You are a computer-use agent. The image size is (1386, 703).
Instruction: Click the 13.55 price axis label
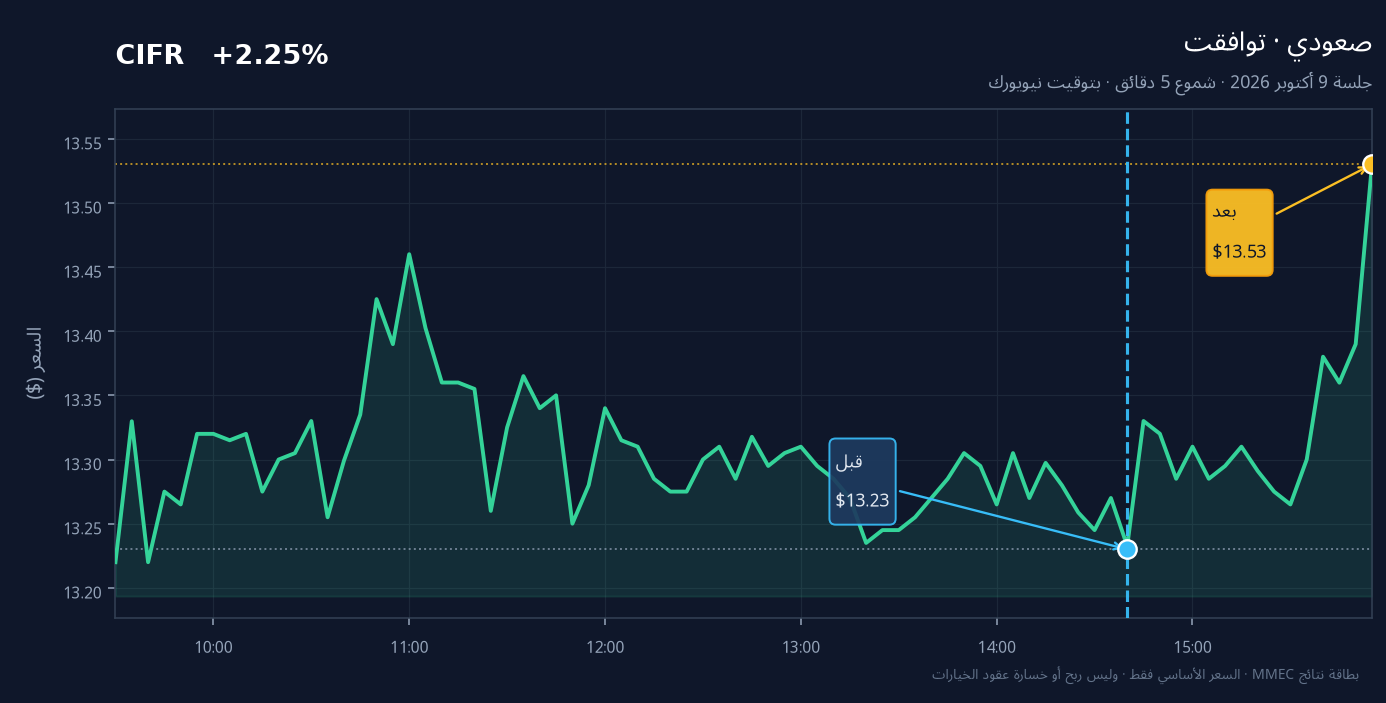(83, 143)
